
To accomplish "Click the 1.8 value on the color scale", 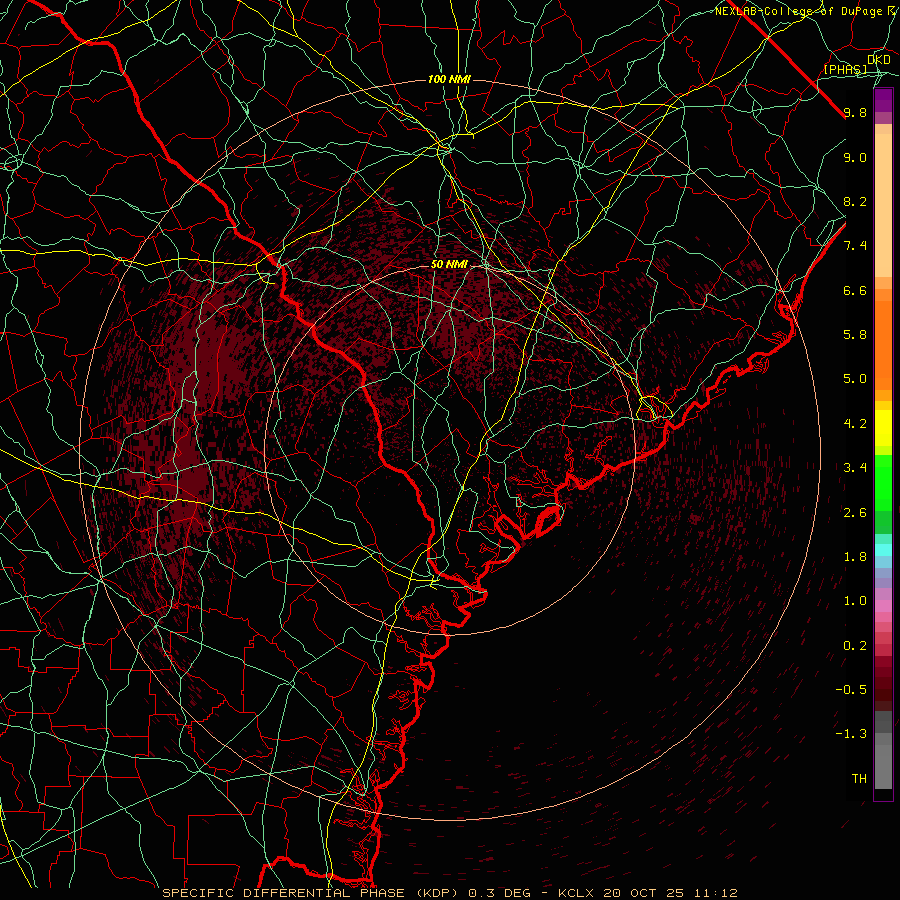I will (855, 557).
